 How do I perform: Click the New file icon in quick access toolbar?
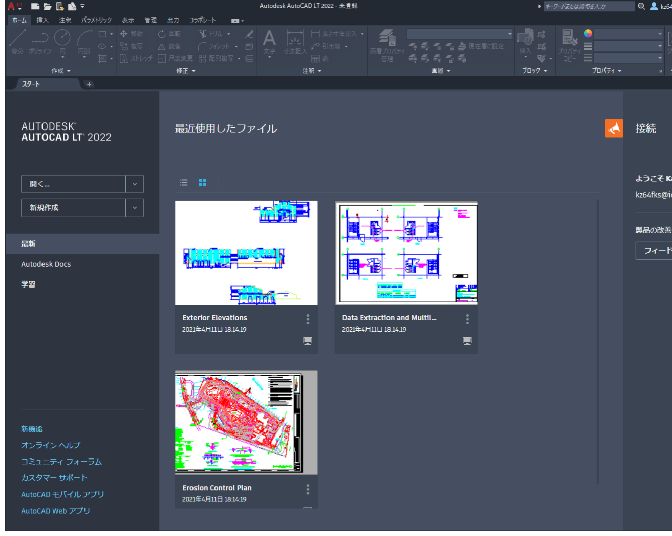(35, 6)
